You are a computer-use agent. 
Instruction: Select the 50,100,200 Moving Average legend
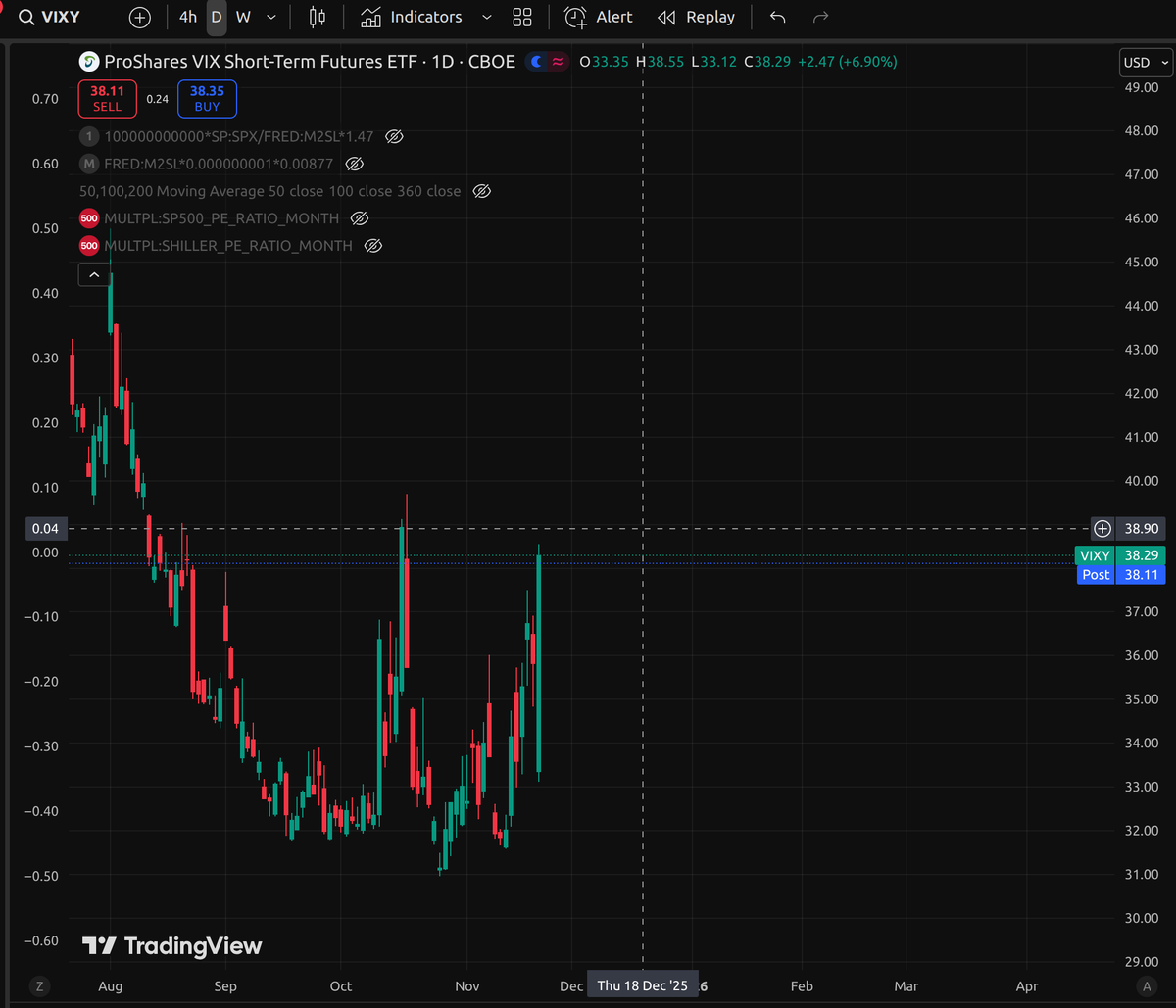tap(269, 191)
